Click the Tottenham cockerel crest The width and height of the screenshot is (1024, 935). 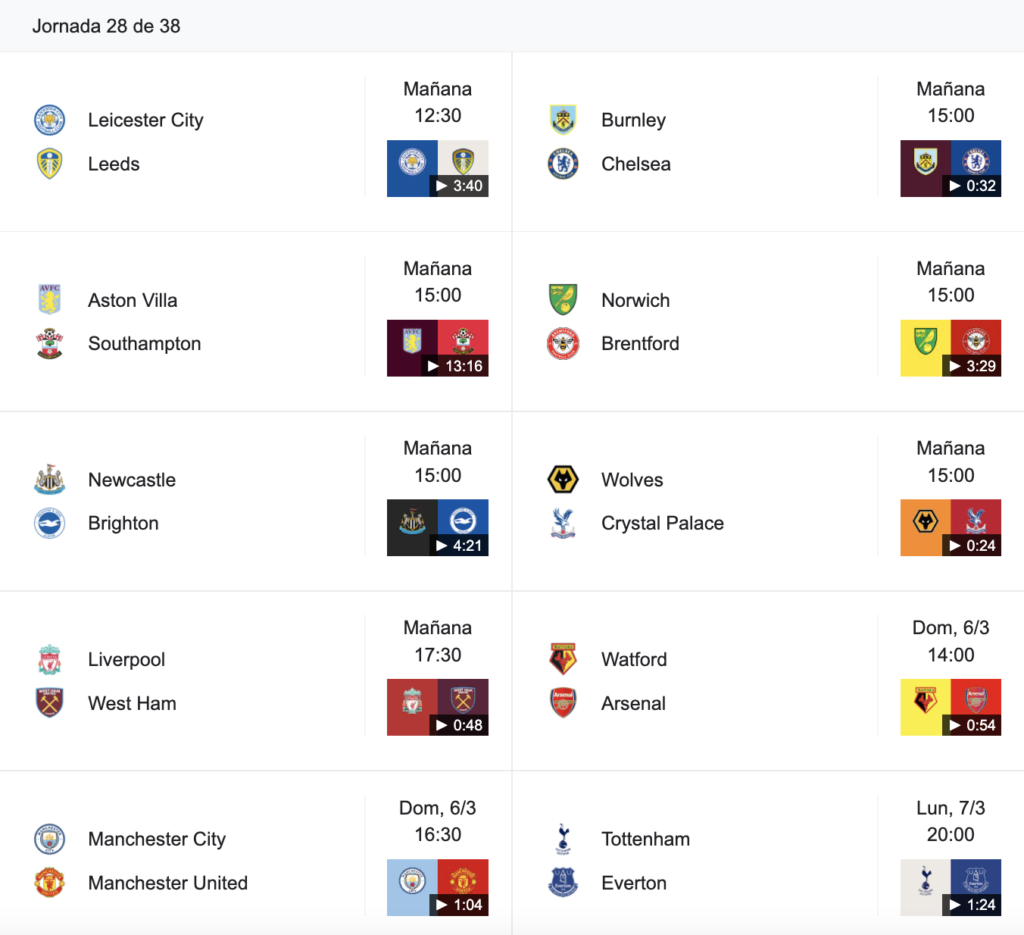point(563,839)
